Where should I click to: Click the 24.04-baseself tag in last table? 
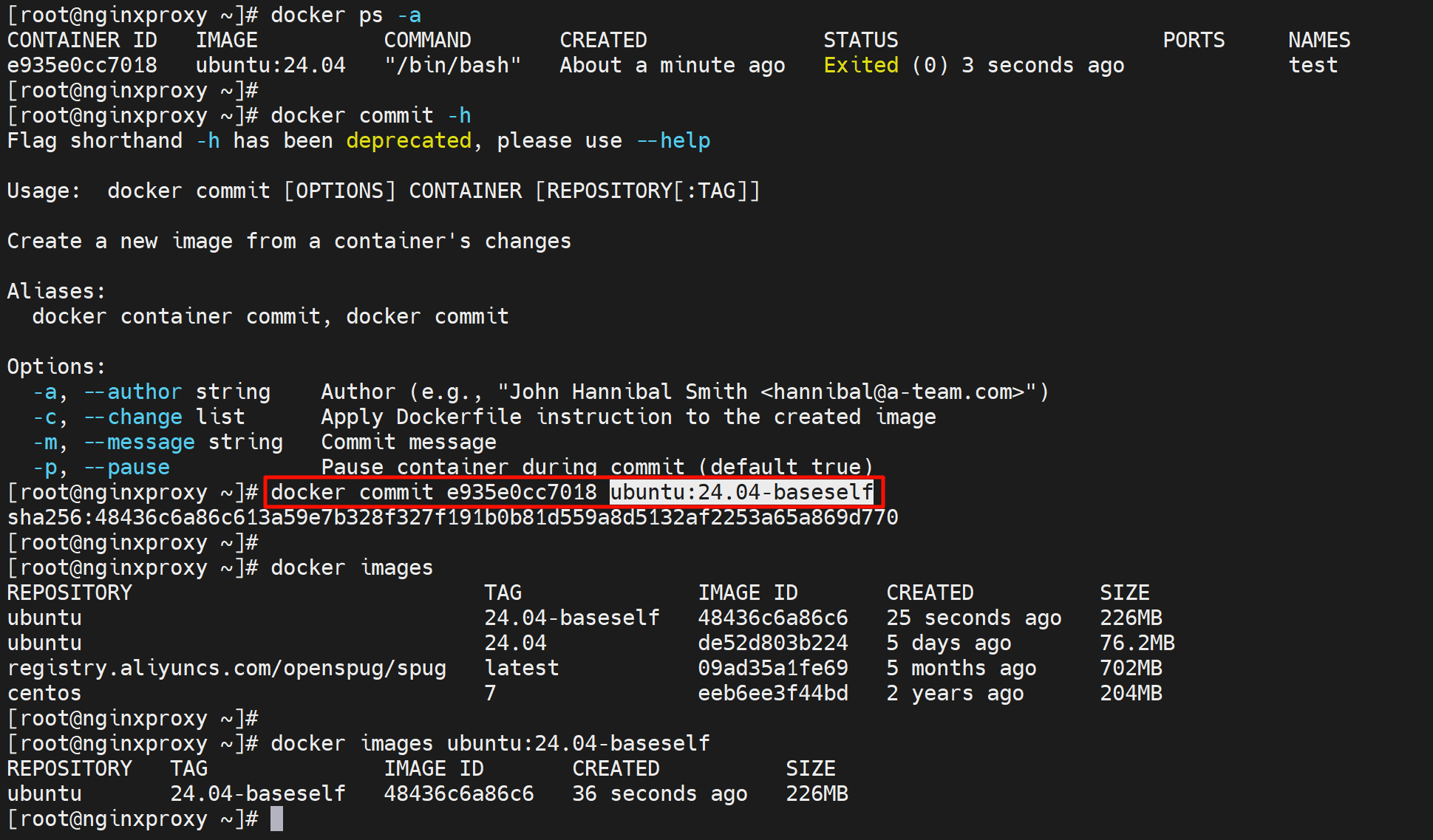pyautogui.click(x=258, y=793)
